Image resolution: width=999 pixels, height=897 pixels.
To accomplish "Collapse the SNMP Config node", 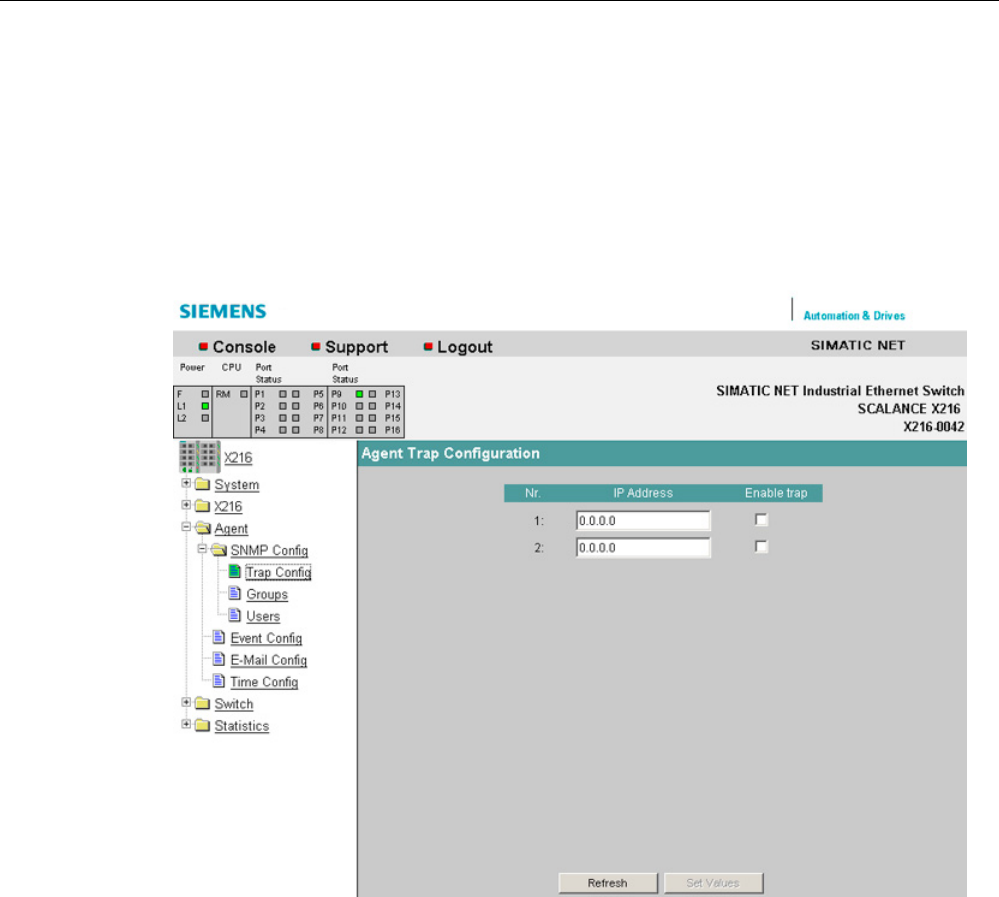I will tap(202, 549).
